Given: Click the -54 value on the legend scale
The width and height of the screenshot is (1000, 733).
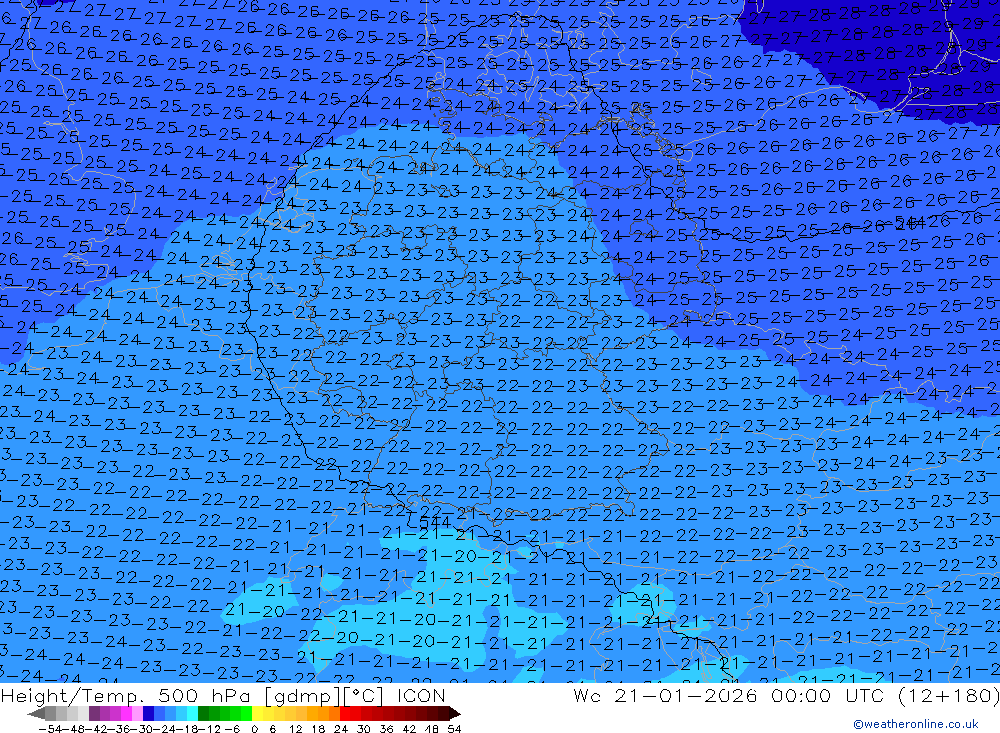Looking at the screenshot, I should (x=51, y=729).
